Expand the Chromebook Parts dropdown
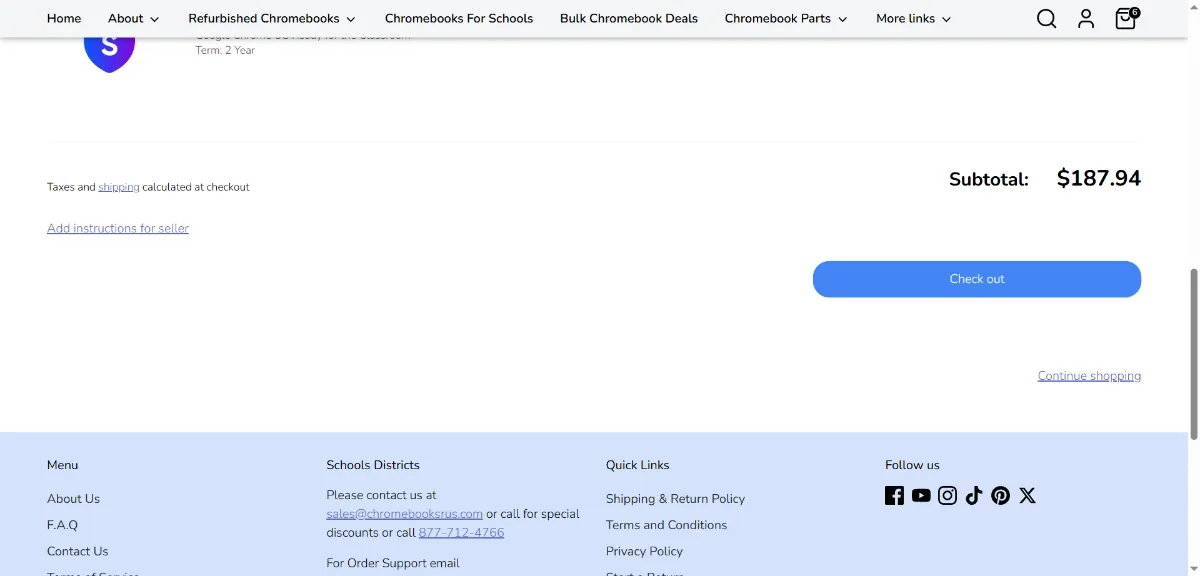The width and height of the screenshot is (1200, 576). coord(786,18)
